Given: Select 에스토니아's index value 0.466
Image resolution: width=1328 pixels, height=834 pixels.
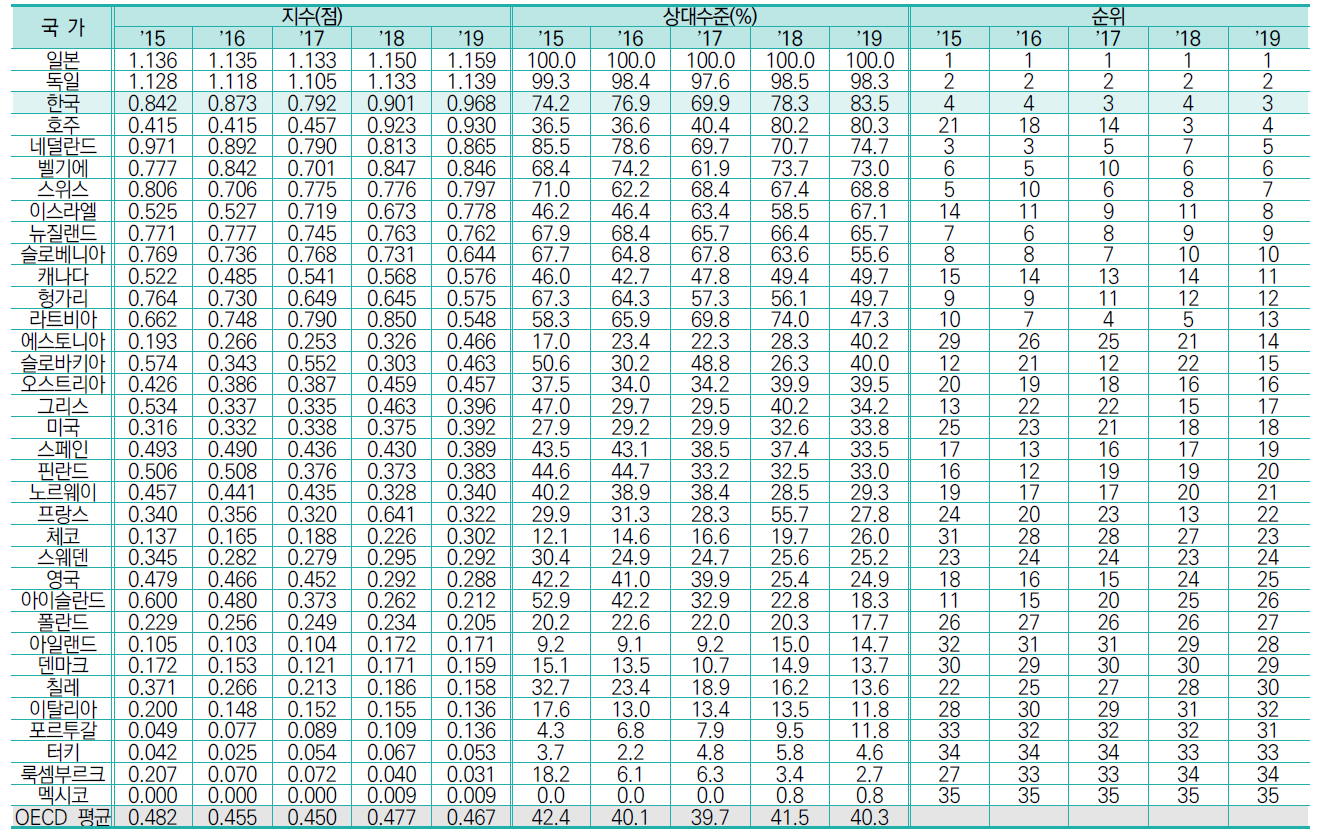Looking at the screenshot, I should [470, 341].
